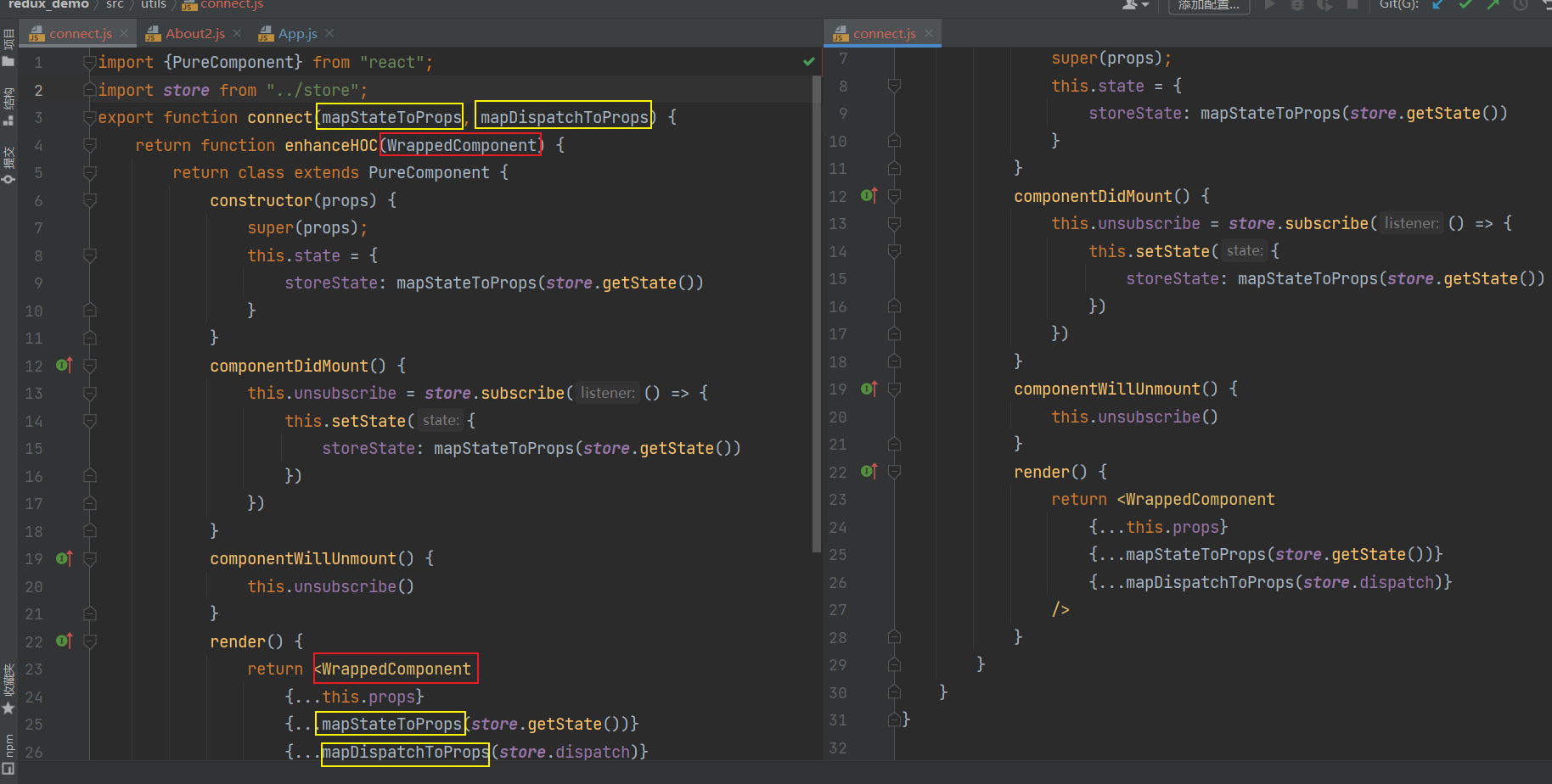Viewport: 1552px width, 784px height.
Task: Click mapDispatchToProps parameter on line 3
Action: (564, 117)
